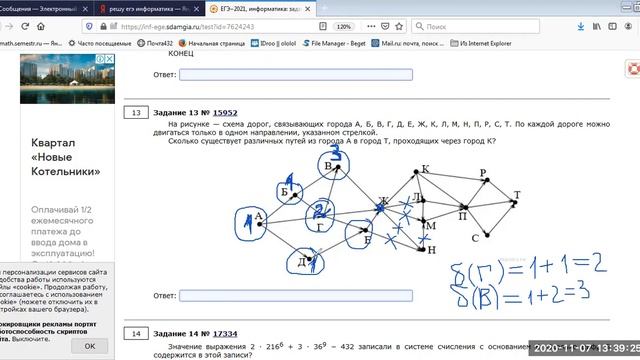Click the task number 13 box
The image size is (640, 360).
[136, 113]
